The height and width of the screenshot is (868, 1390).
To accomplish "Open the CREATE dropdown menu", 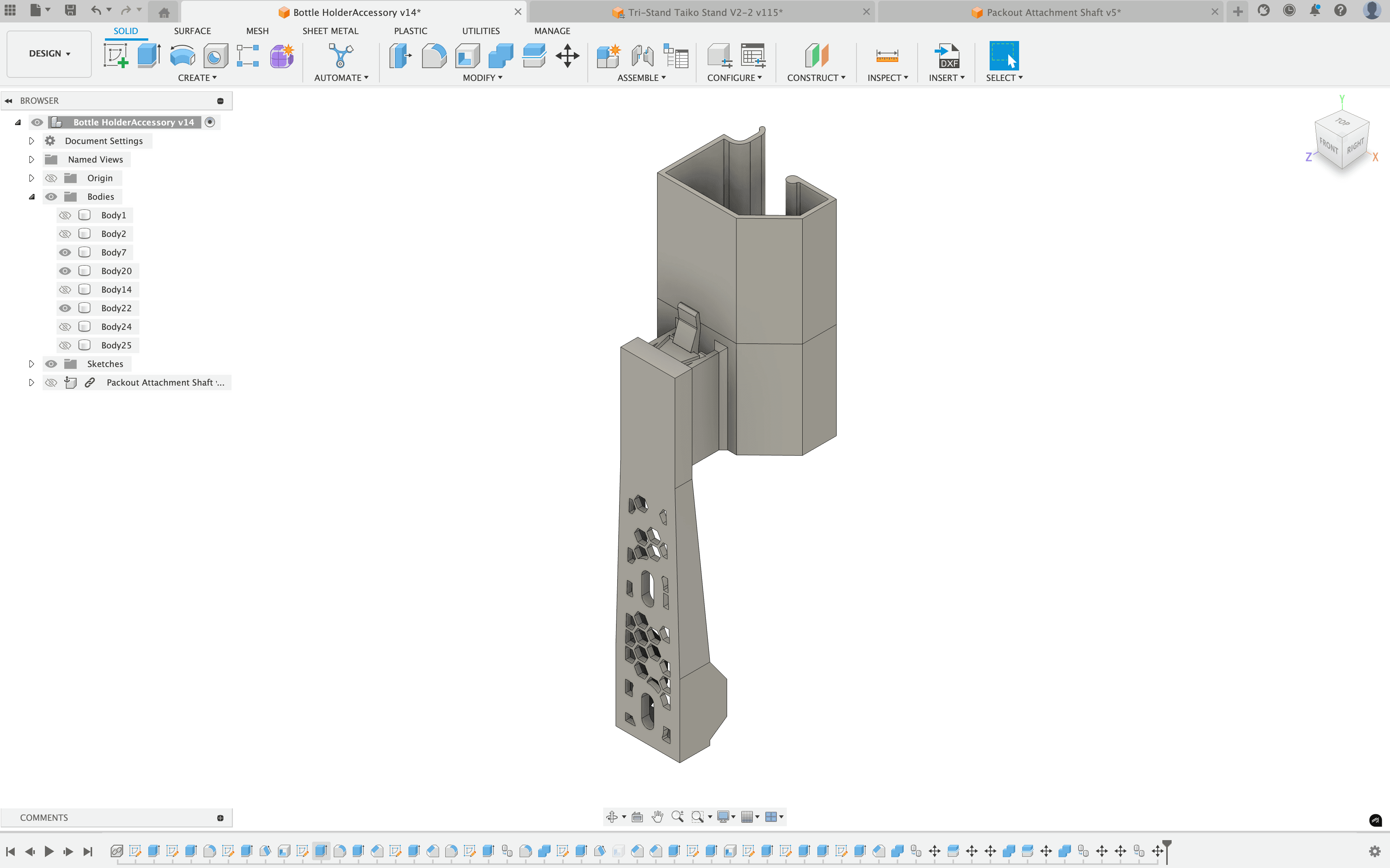I will click(197, 77).
